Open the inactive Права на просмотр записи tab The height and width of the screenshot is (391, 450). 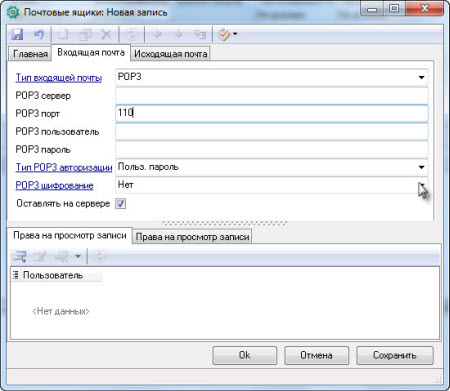(192, 237)
